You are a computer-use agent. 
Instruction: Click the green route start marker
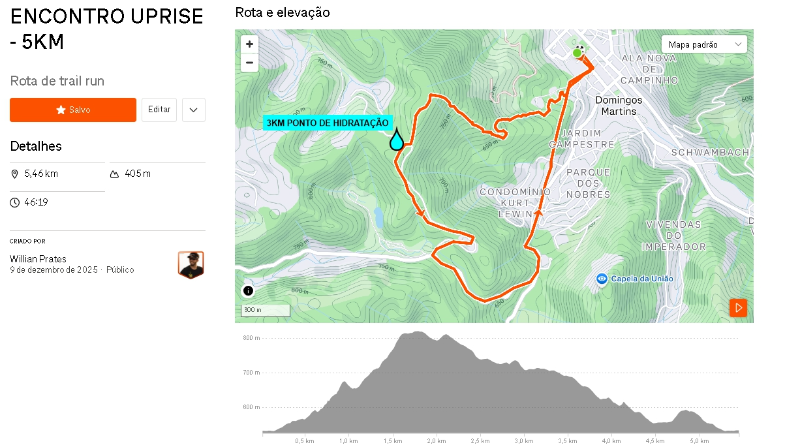577,51
